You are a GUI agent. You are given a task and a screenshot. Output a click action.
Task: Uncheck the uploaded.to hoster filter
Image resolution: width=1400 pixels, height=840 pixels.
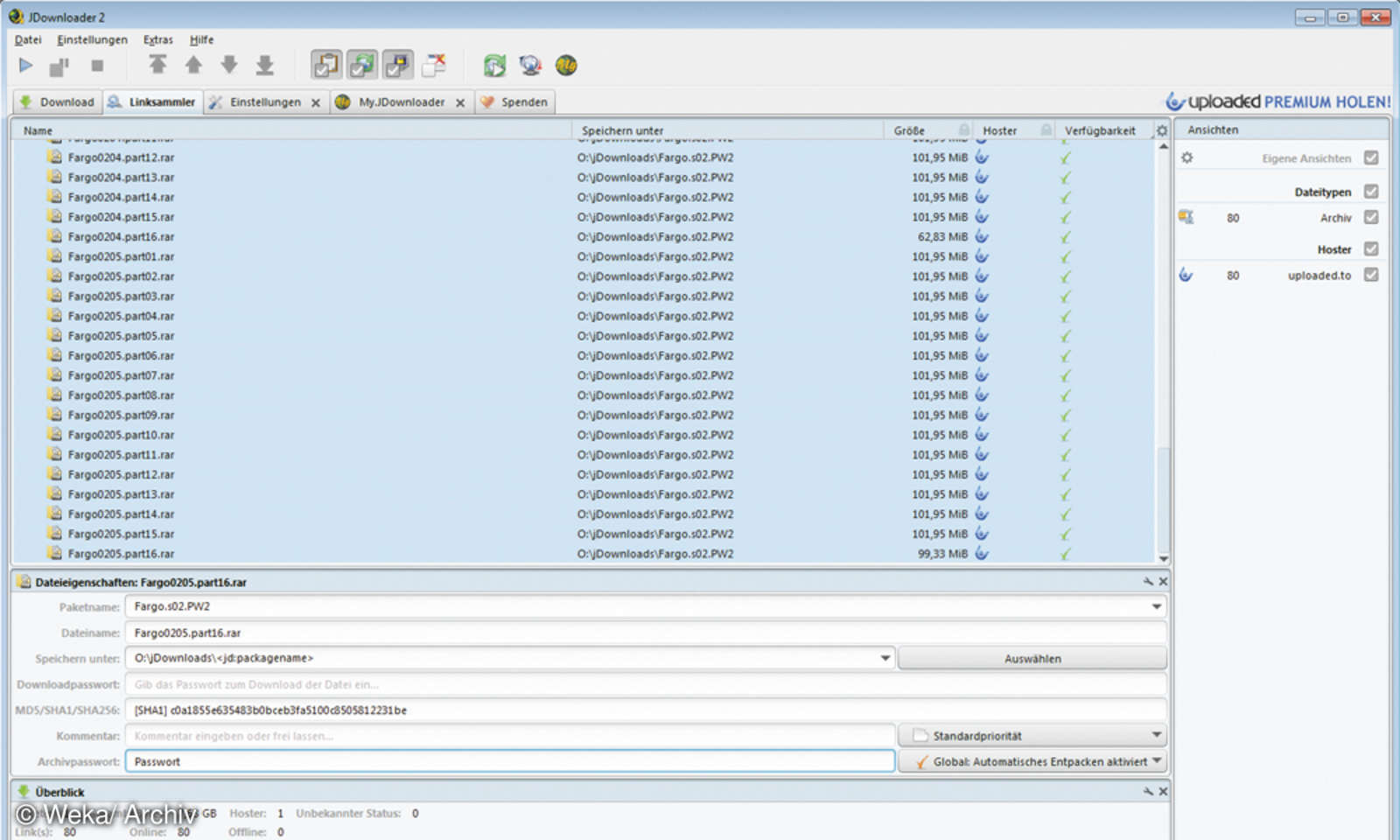(1372, 274)
